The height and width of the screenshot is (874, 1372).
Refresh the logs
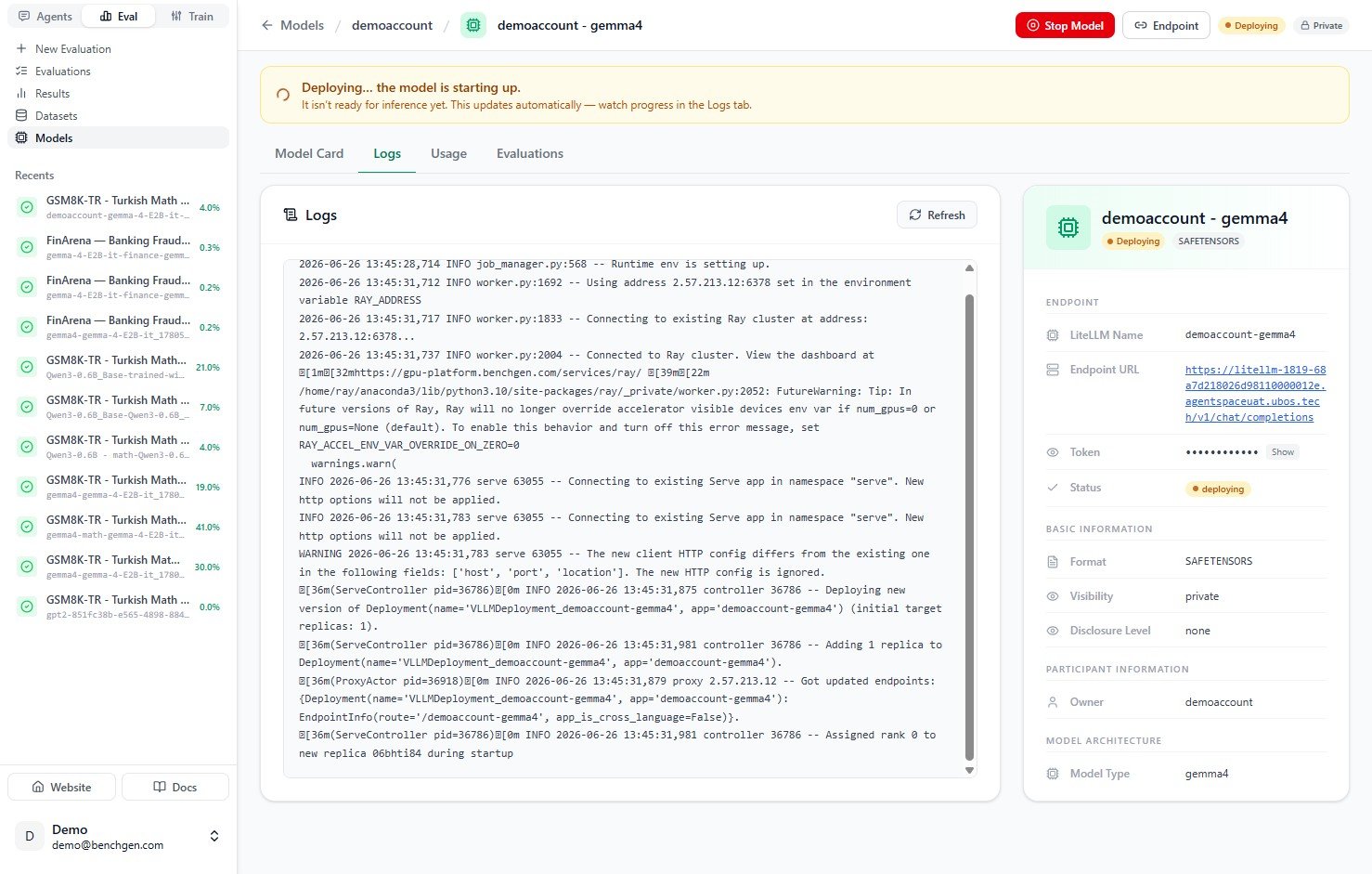937,215
